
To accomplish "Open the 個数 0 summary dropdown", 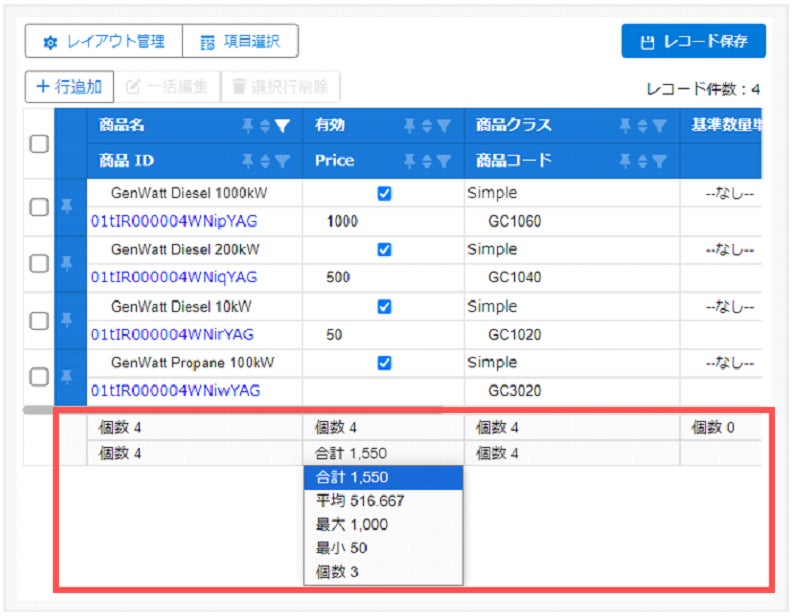I will pyautogui.click(x=721, y=428).
